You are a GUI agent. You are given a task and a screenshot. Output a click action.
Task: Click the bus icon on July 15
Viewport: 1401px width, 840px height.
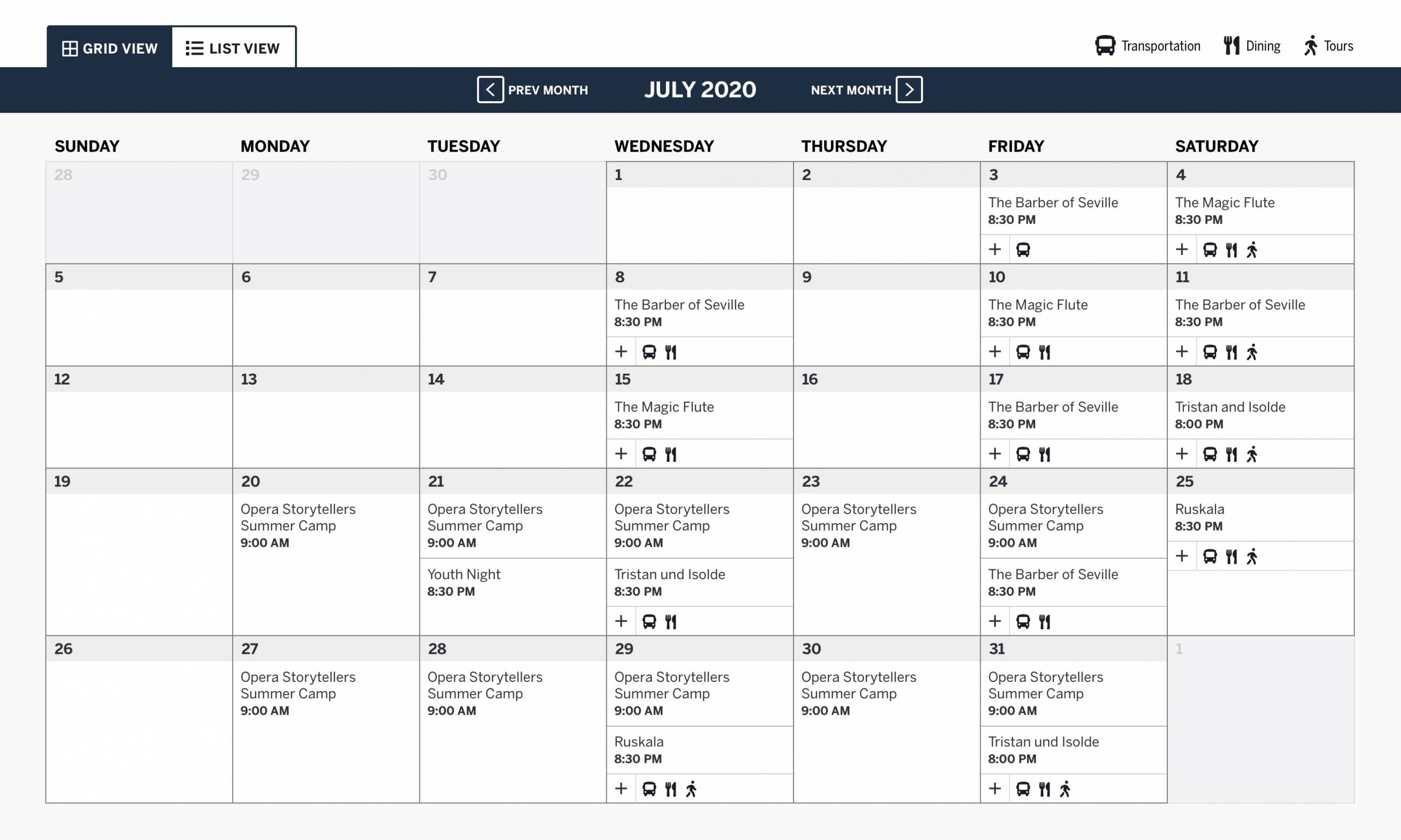pos(649,454)
